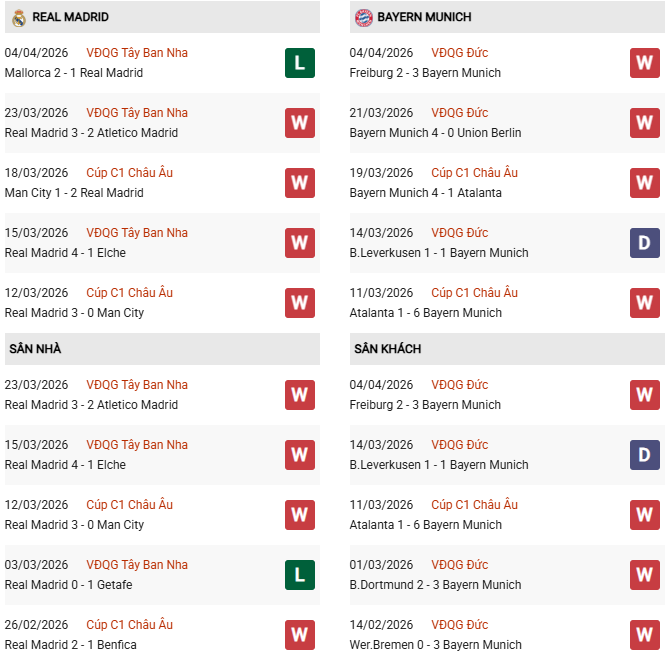Select the SÂN NHÀ section header
This screenshot has width=666, height=661.
(x=35, y=349)
